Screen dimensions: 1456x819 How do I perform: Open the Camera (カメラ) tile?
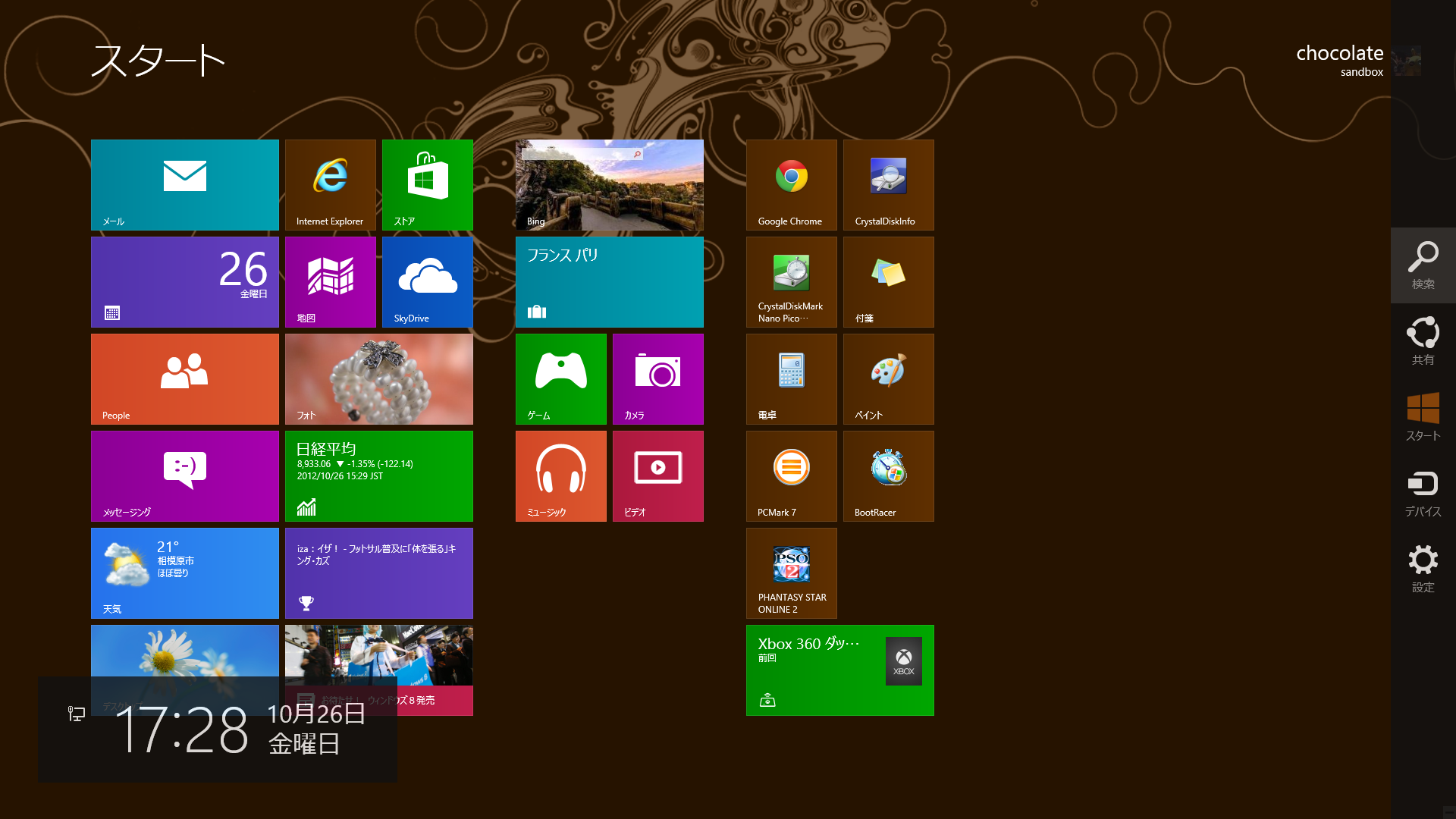[657, 378]
